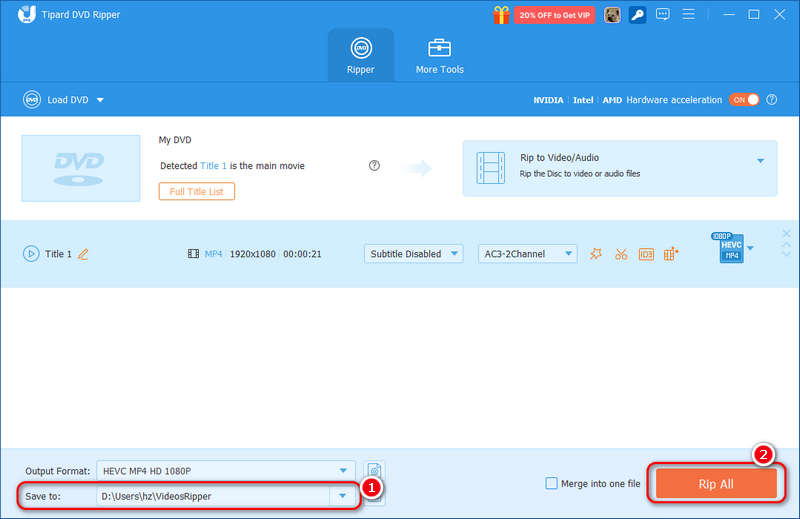Viewport: 800px width, 519px height.
Task: Open the effects magic wand editor
Action: (x=596, y=254)
